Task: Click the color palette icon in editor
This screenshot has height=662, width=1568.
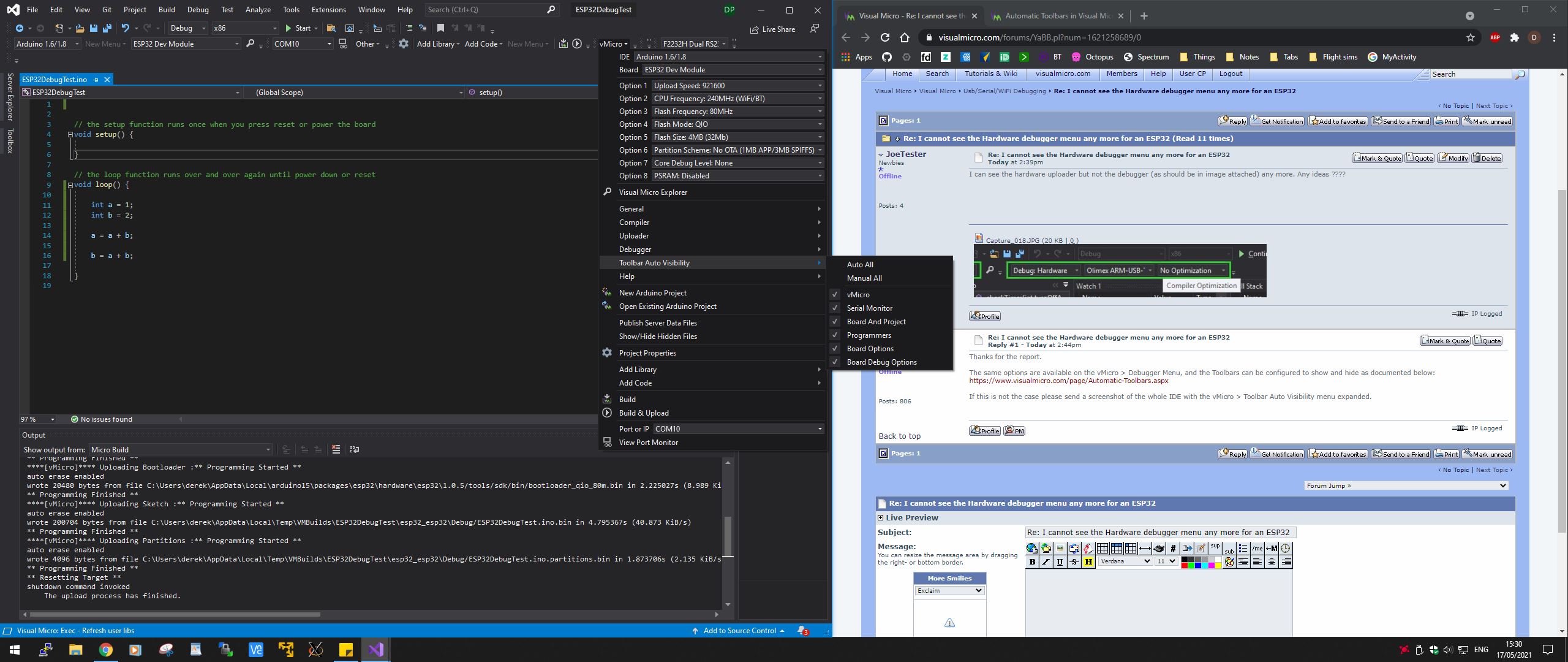Action: 1229,561
